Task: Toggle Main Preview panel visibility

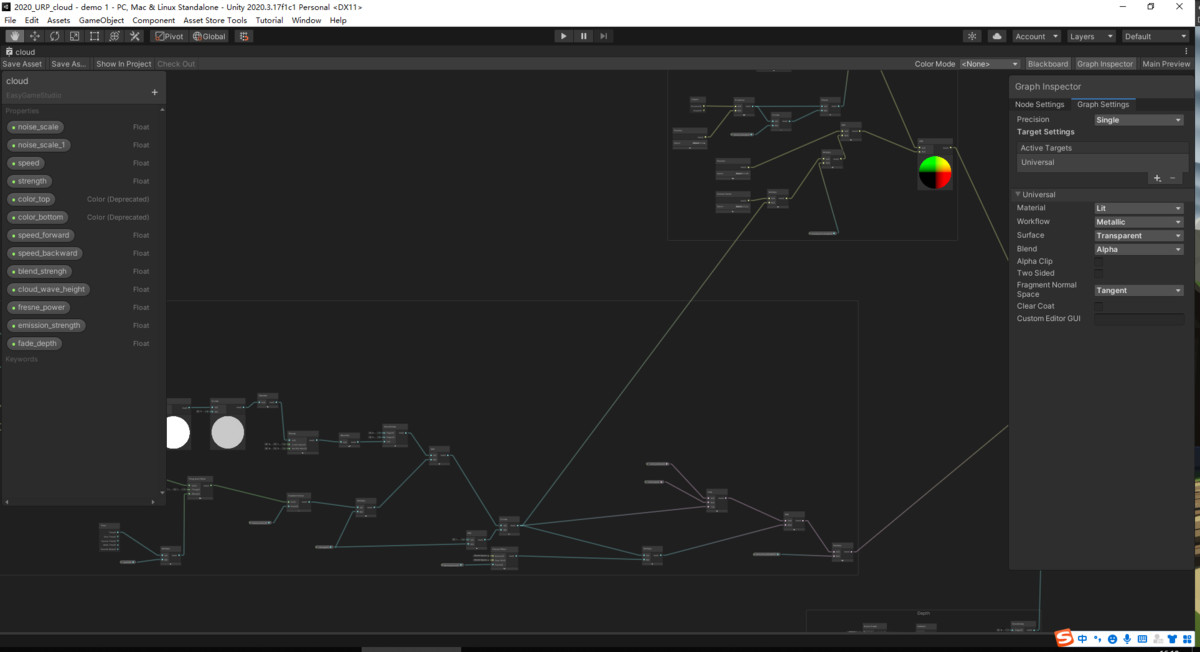Action: [x=1166, y=64]
